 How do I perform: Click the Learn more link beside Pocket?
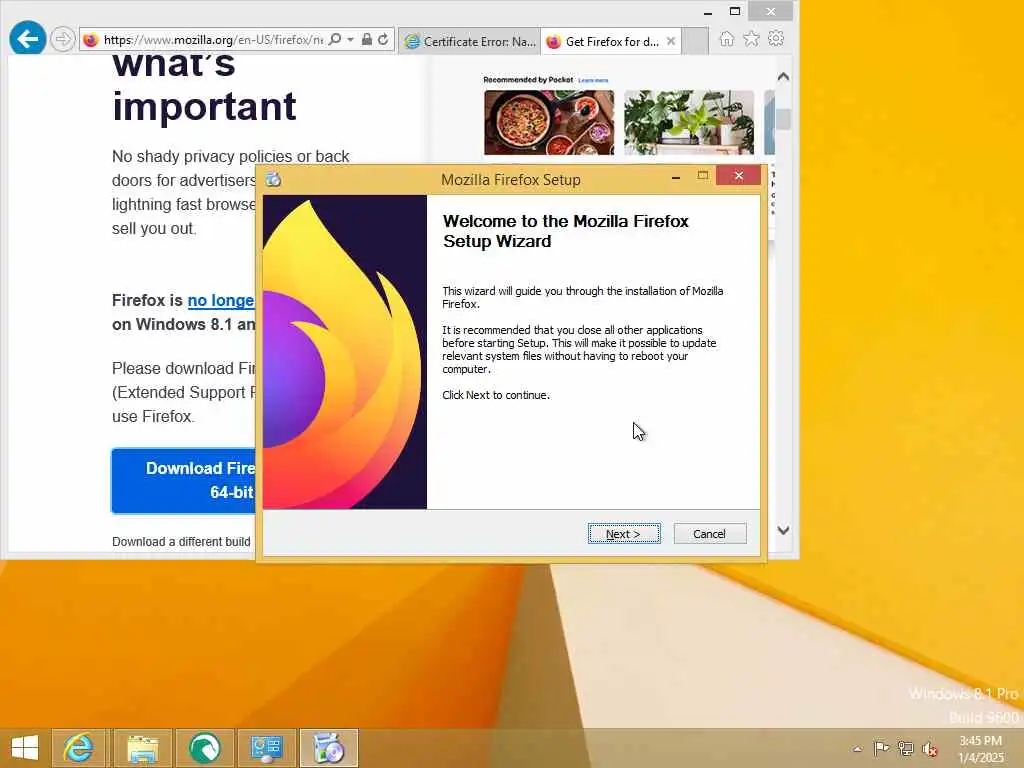(x=593, y=80)
